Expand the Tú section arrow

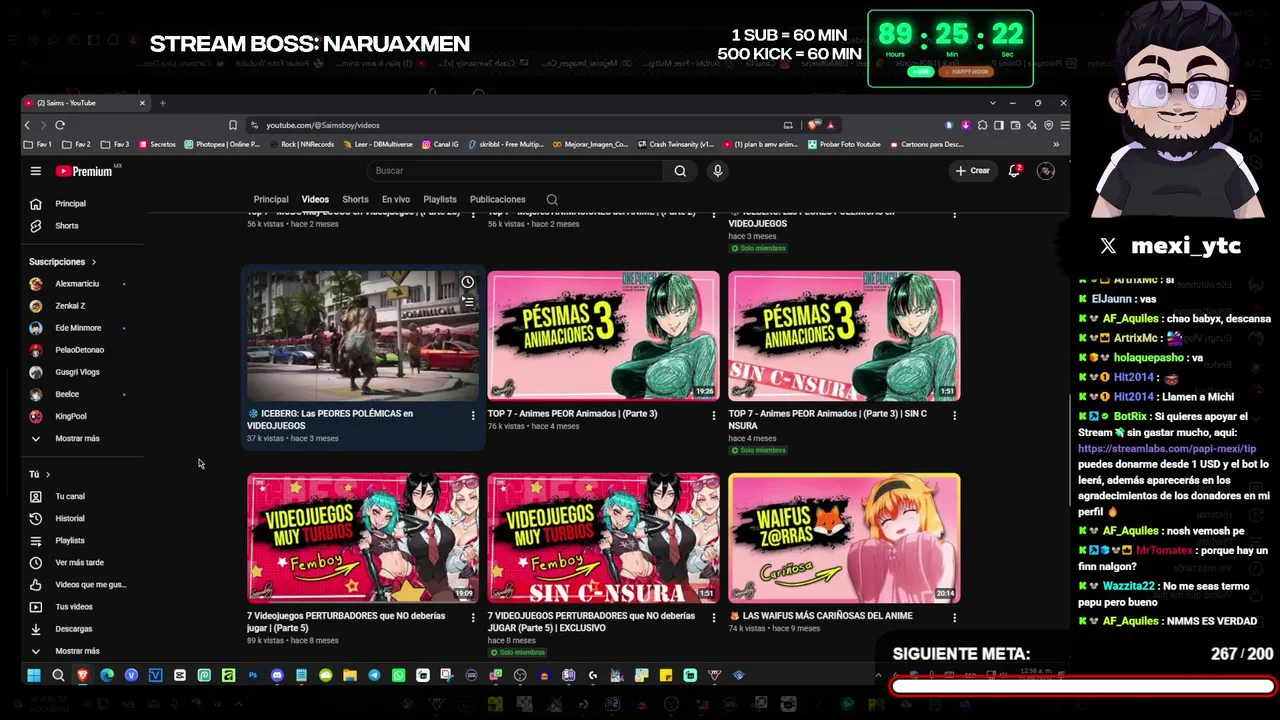[47, 475]
